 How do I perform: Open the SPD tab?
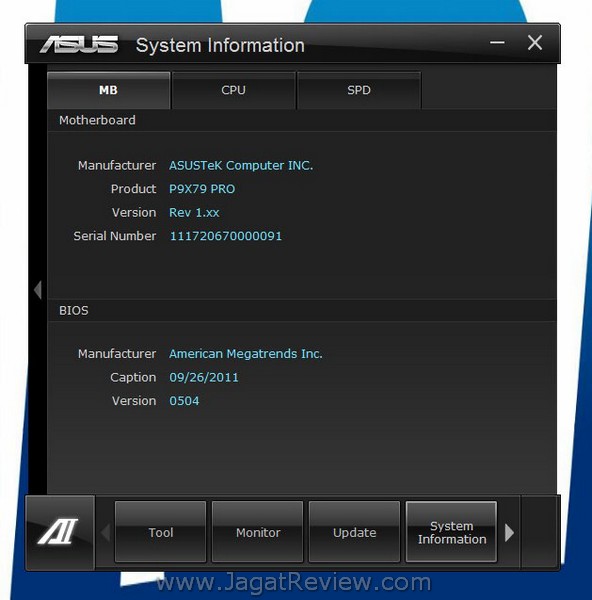pos(359,90)
